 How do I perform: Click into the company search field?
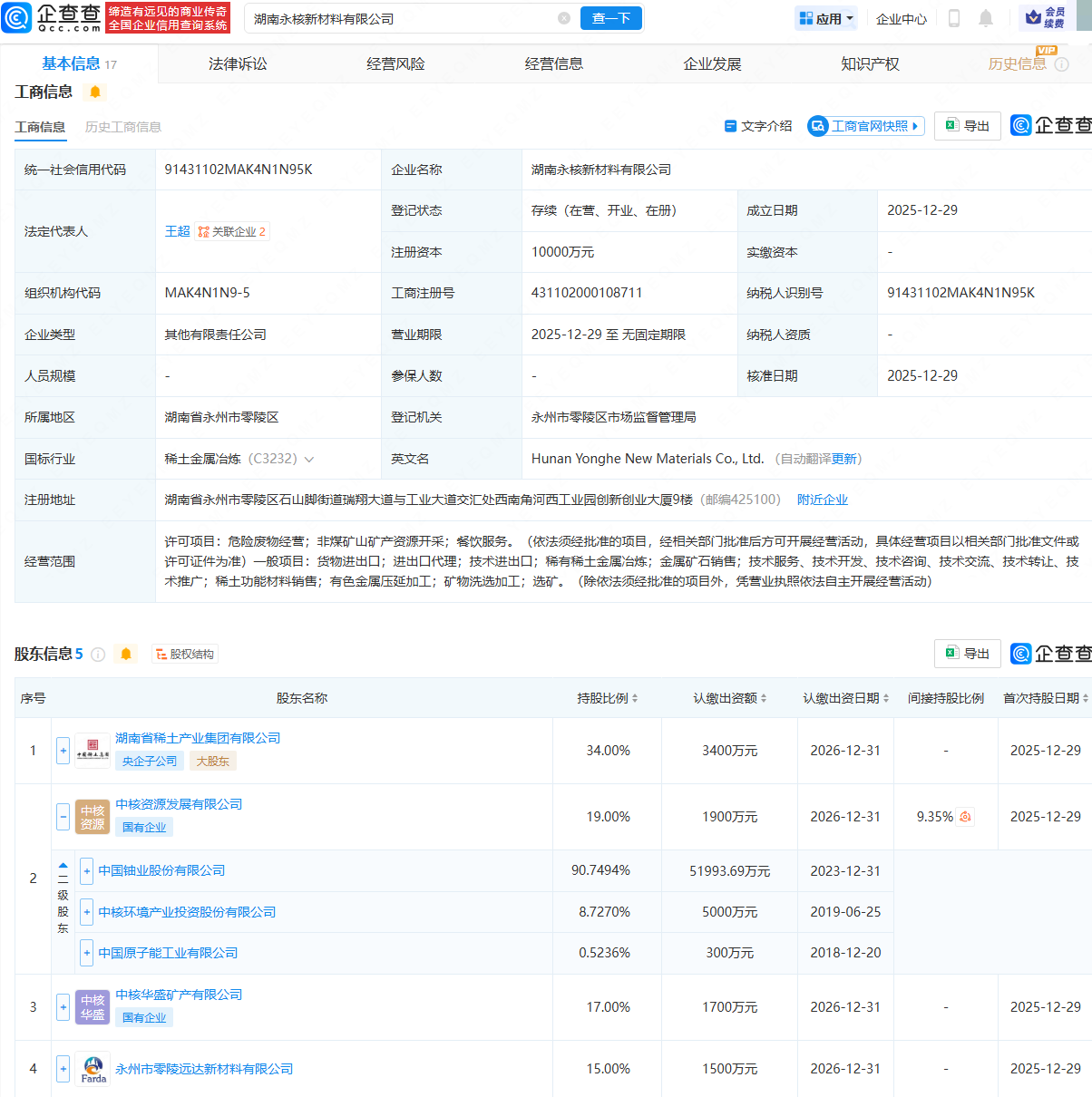[399, 18]
